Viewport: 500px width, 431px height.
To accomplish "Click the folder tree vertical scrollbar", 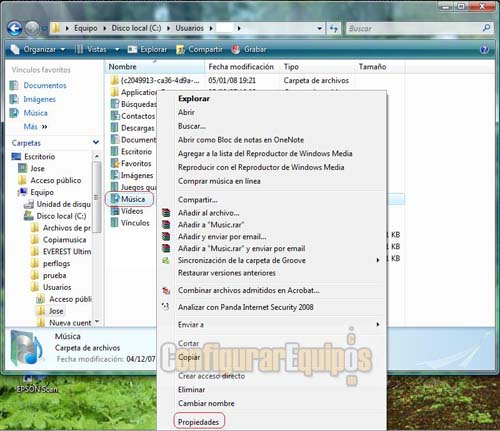I will (x=96, y=197).
